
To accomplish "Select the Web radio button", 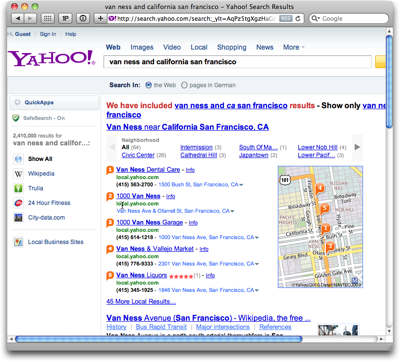I will (149, 85).
